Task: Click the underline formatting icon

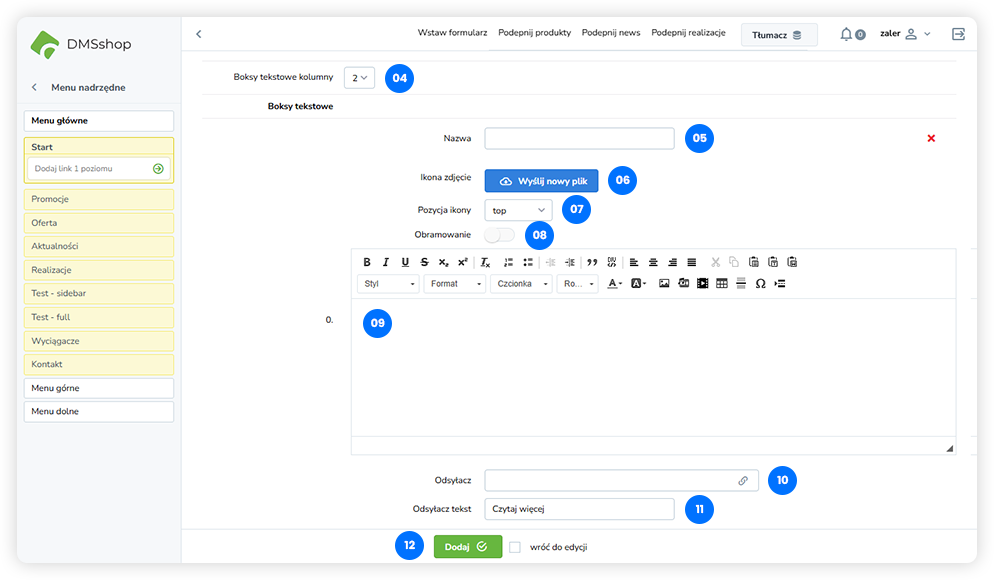Action: [x=405, y=262]
